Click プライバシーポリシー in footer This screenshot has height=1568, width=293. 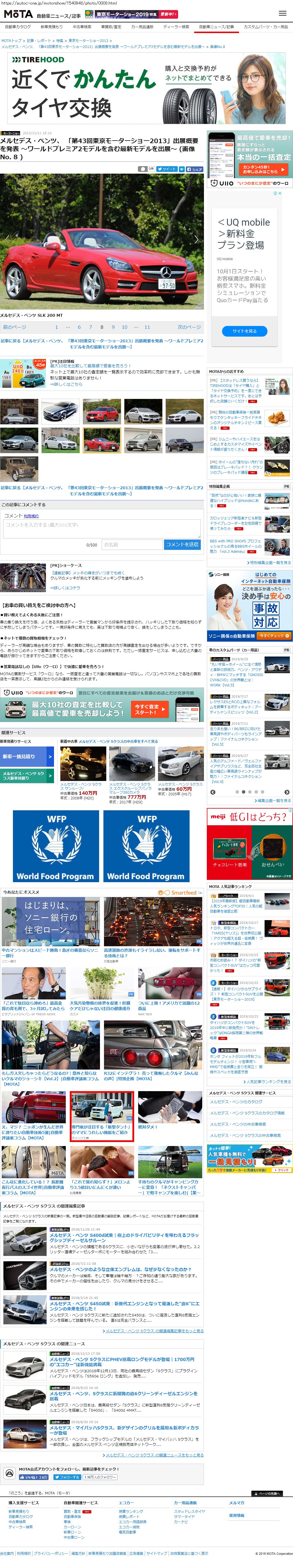(x=51, y=1553)
